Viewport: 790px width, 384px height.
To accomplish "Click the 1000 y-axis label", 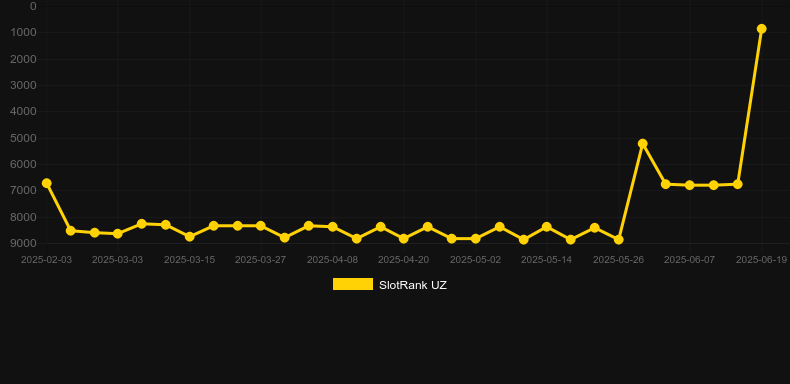I will [23, 33].
